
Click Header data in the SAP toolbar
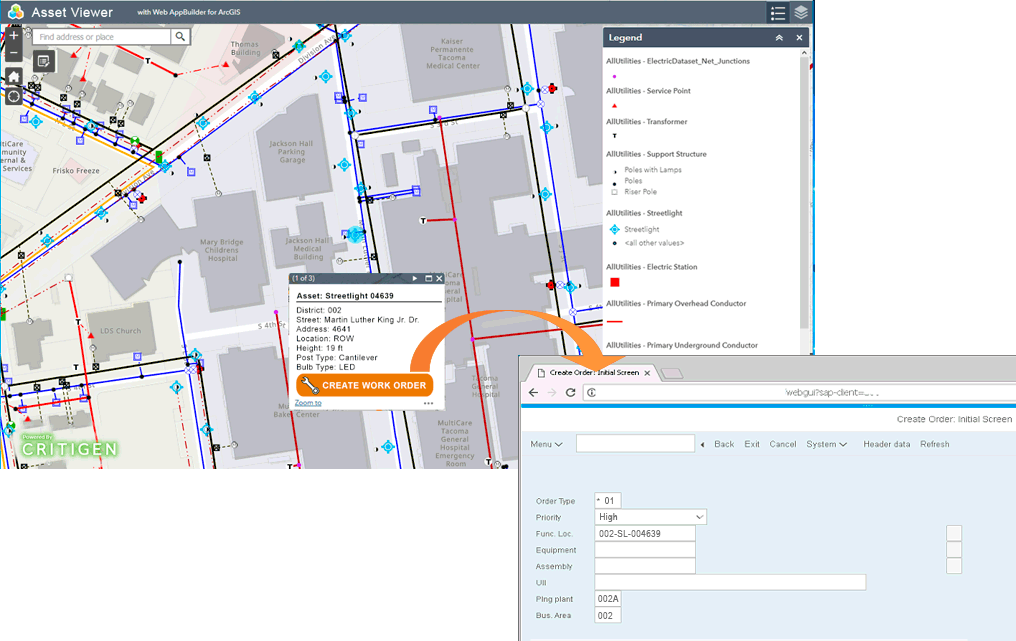tap(886, 445)
